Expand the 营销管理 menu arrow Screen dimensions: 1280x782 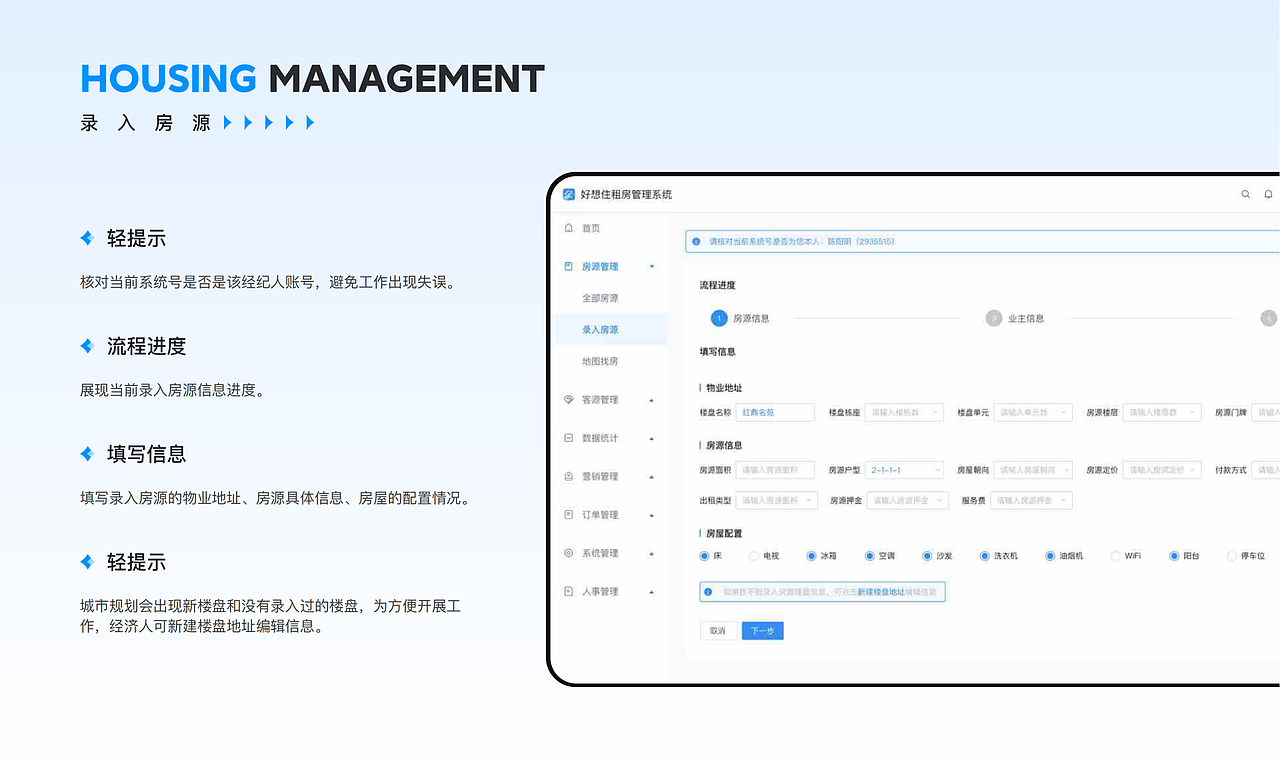click(x=652, y=477)
